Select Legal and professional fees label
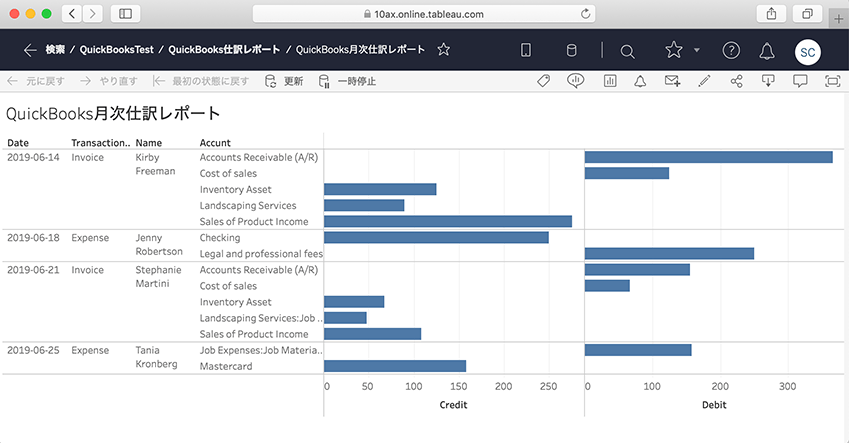 [261, 254]
